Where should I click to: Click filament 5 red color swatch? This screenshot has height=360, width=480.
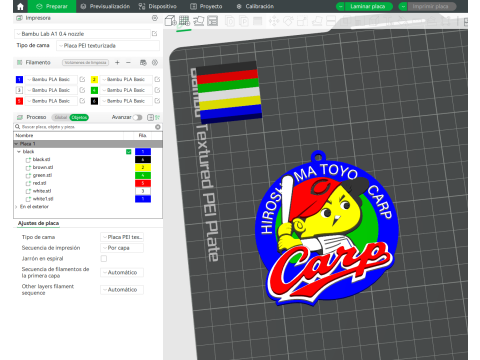[19, 101]
